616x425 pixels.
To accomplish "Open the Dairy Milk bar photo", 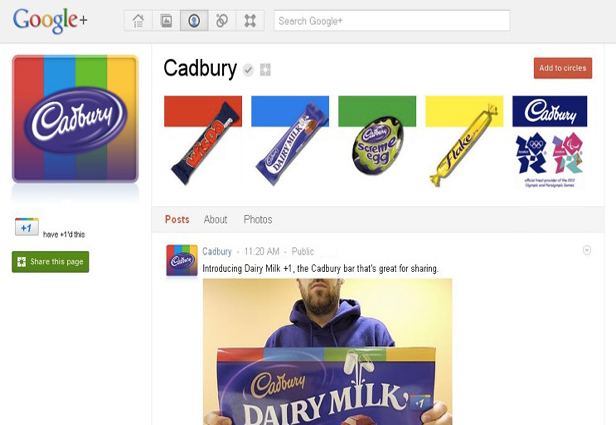I will click(290, 141).
